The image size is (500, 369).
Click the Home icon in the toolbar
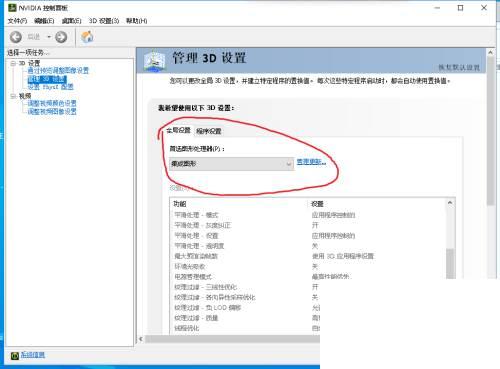(x=87, y=37)
